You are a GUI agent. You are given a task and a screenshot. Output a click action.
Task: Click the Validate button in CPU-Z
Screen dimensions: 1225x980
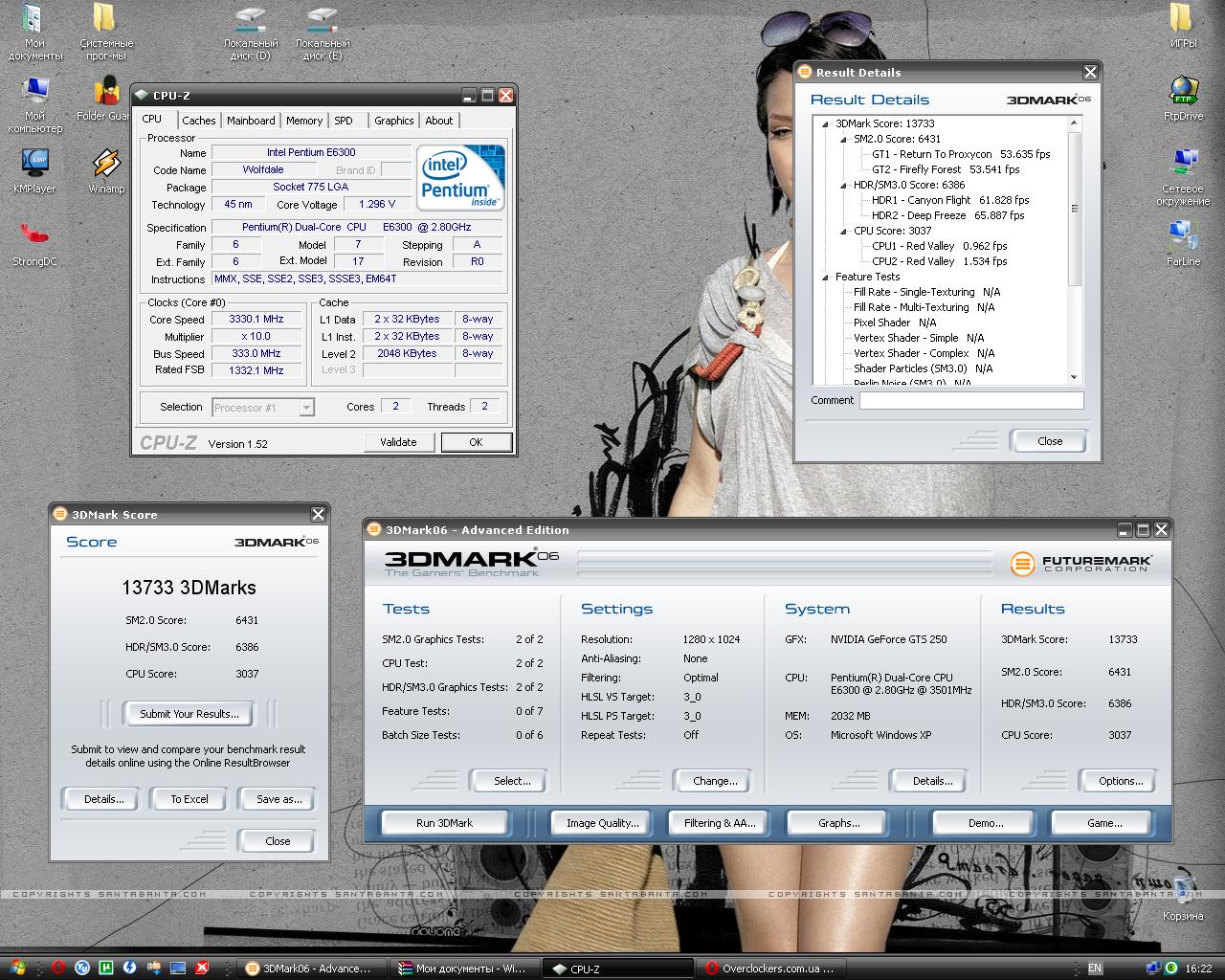[x=398, y=442]
